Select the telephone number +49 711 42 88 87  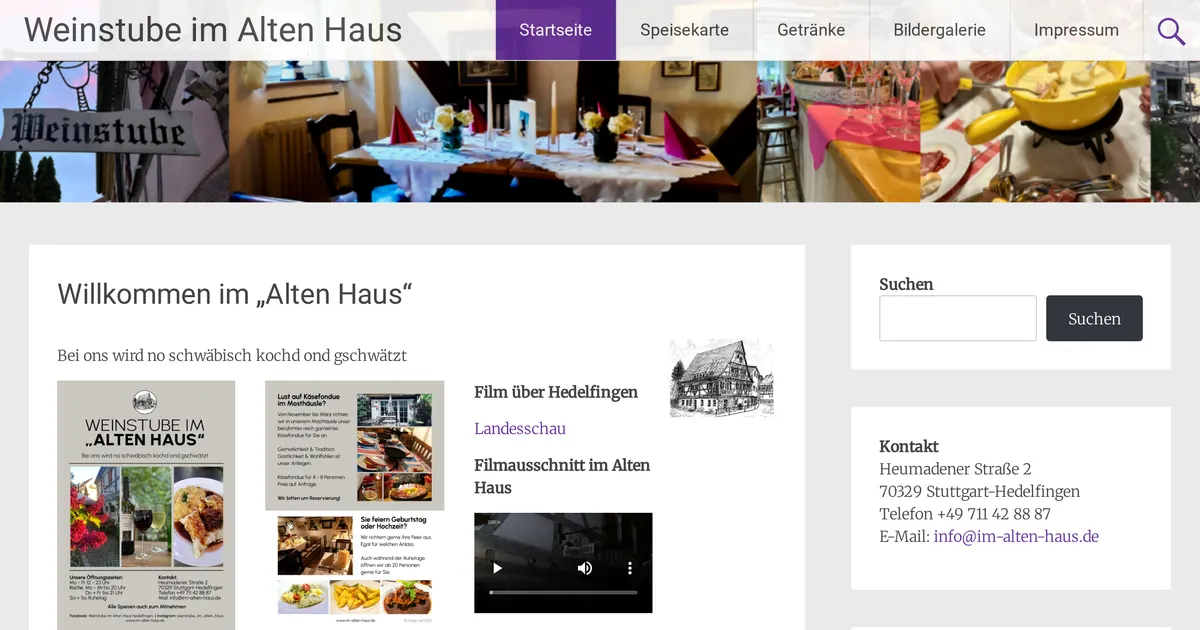point(994,514)
